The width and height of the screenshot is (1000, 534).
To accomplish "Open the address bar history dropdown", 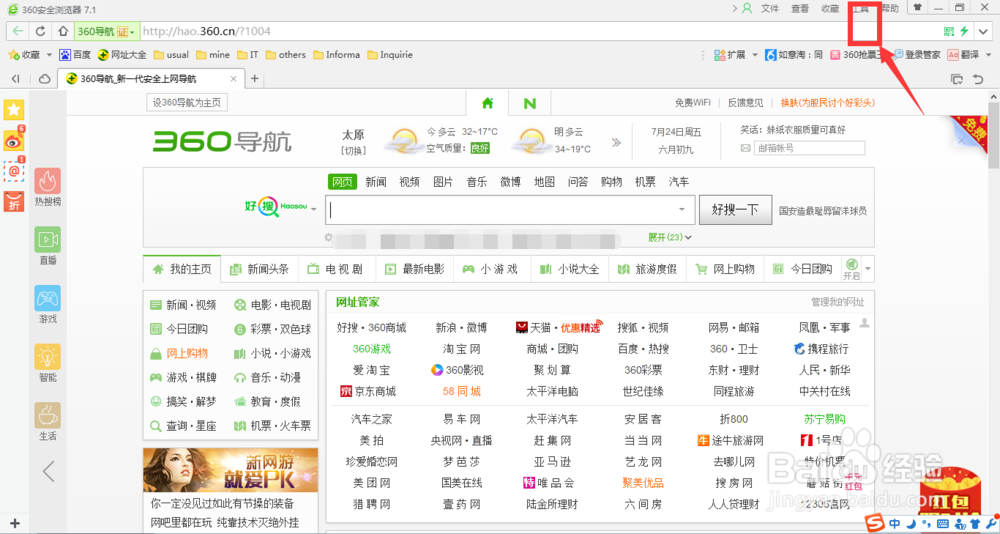I will tap(983, 31).
